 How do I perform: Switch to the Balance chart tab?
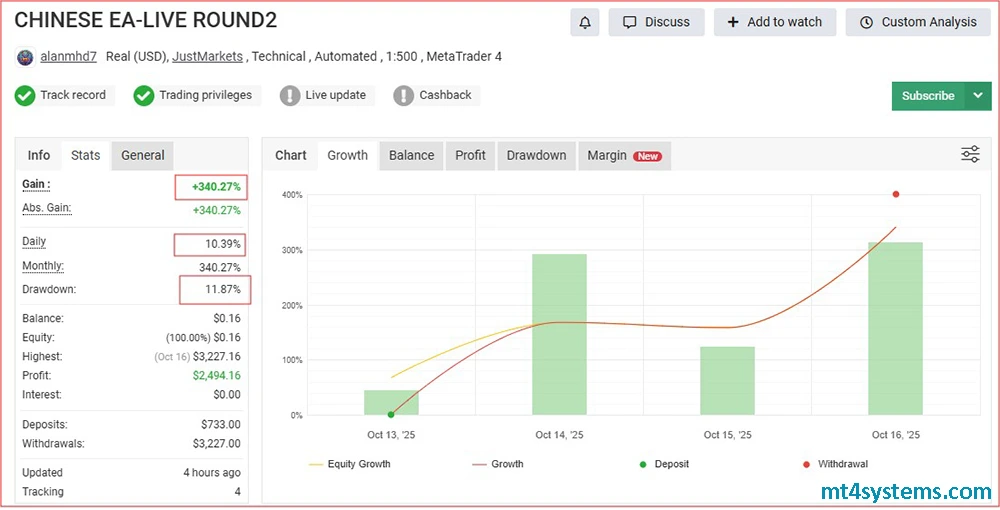411,155
